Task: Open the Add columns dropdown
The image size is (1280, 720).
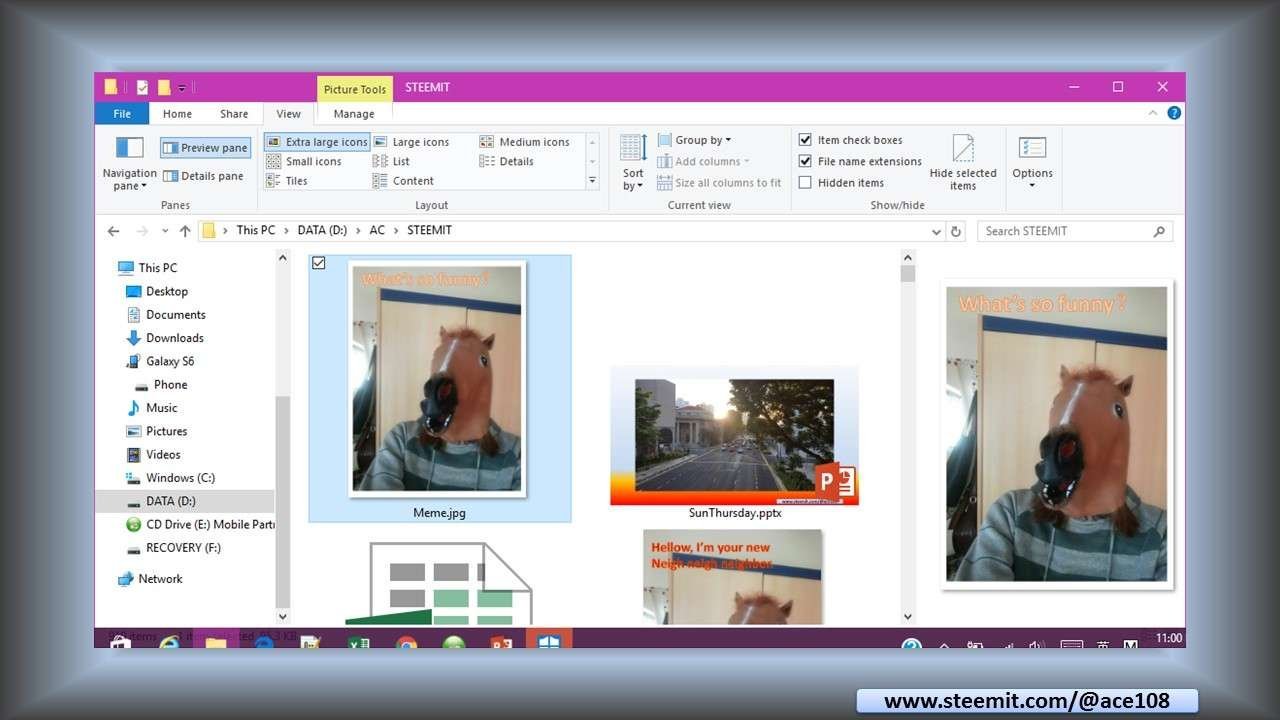Action: point(703,161)
